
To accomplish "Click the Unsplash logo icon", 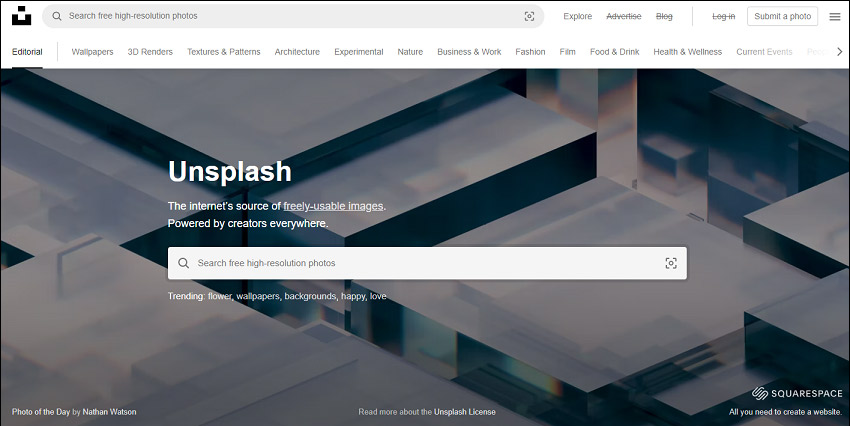I will pyautogui.click(x=22, y=16).
